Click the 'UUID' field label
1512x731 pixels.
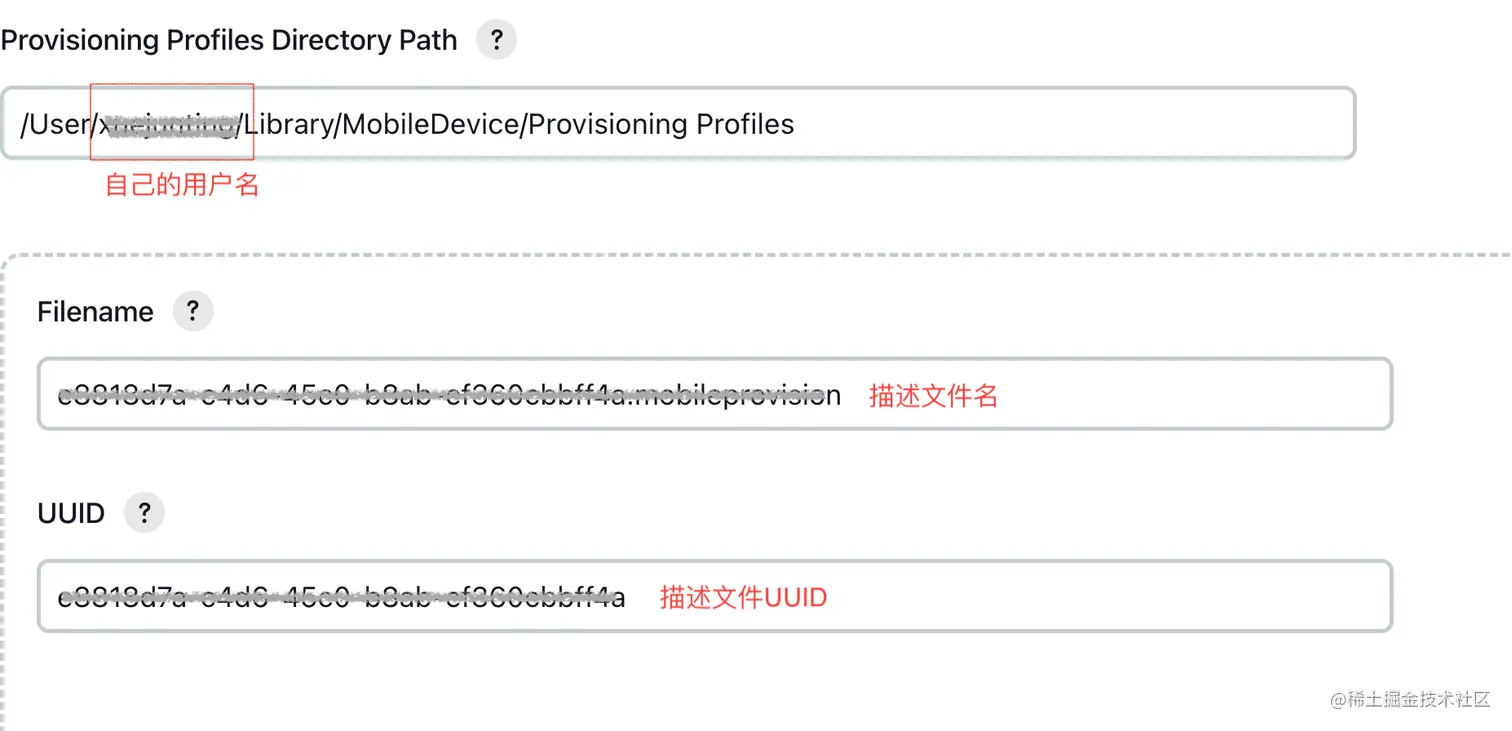(x=71, y=514)
